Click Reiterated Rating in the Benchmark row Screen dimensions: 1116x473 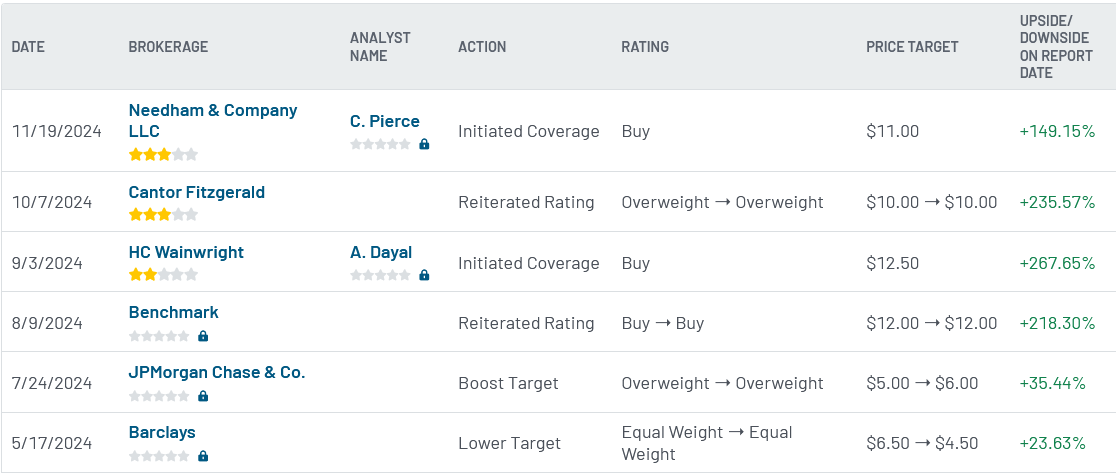click(x=526, y=324)
